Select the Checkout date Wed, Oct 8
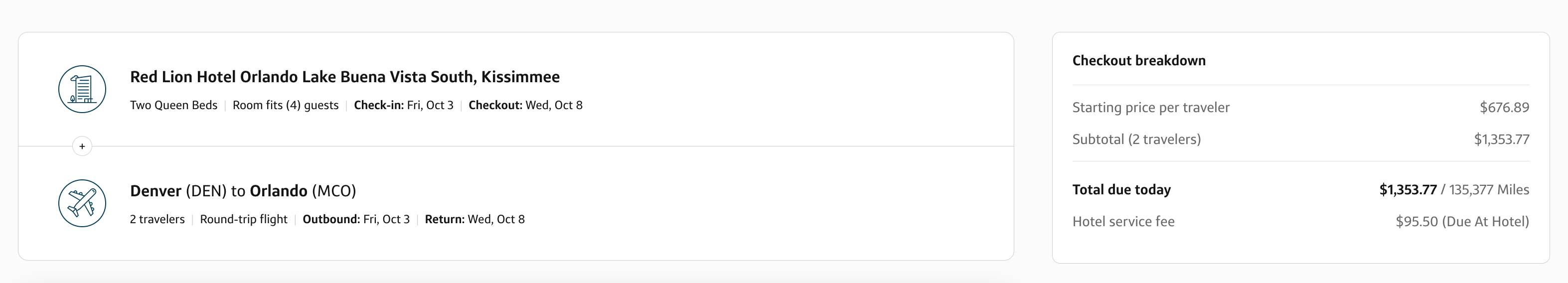The width and height of the screenshot is (1568, 283). tap(525, 105)
